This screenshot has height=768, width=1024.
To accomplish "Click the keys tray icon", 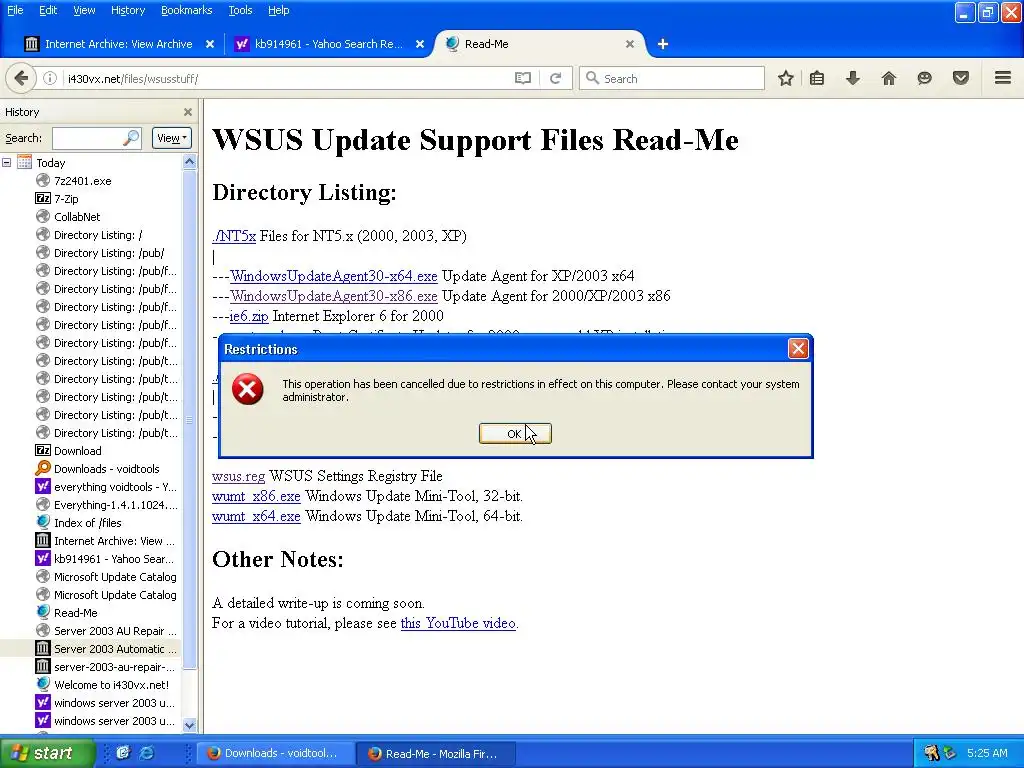I will [x=931, y=753].
